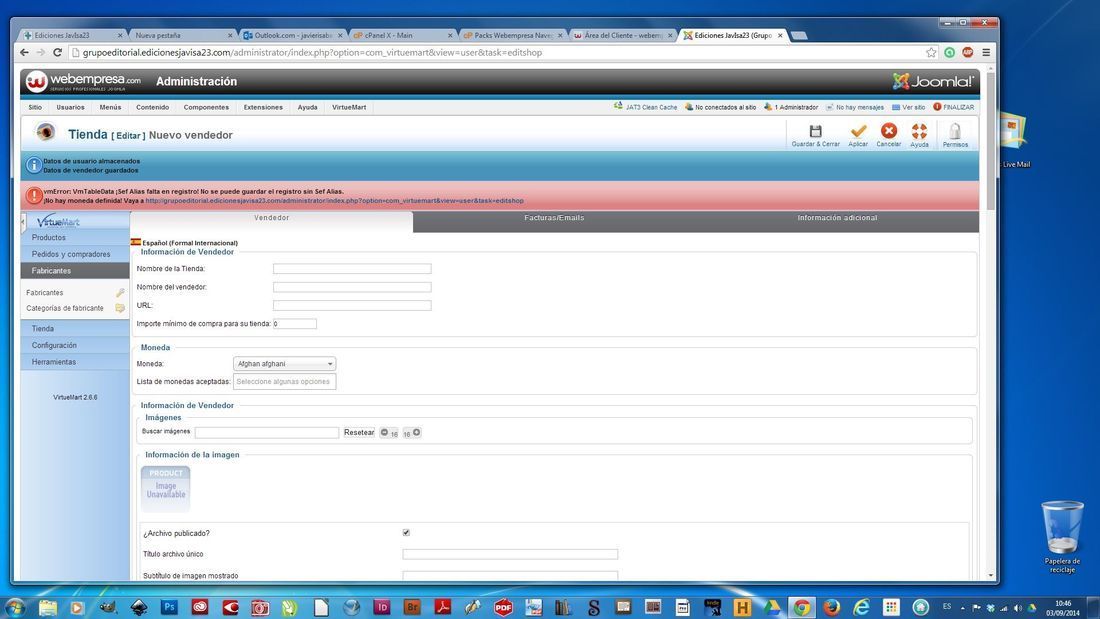Viewport: 1100px width, 619px height.
Task: Open the VirtueMart menu in menu bar
Action: point(349,107)
